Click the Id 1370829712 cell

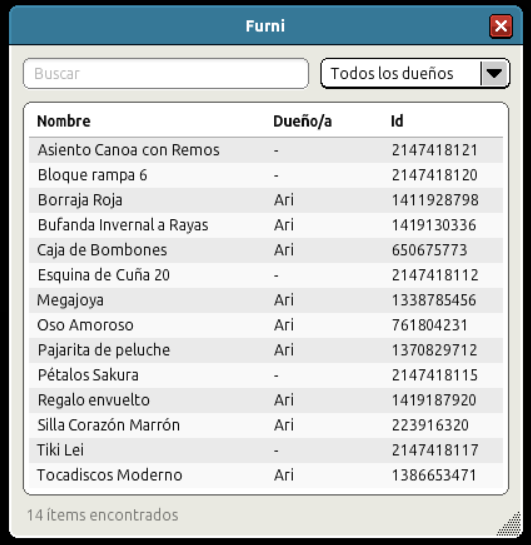tap(434, 351)
